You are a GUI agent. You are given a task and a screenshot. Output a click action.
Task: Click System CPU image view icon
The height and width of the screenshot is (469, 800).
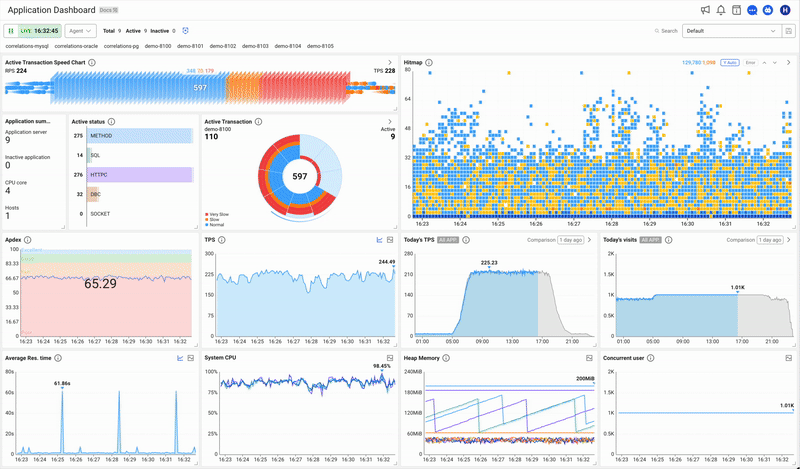pyautogui.click(x=390, y=358)
